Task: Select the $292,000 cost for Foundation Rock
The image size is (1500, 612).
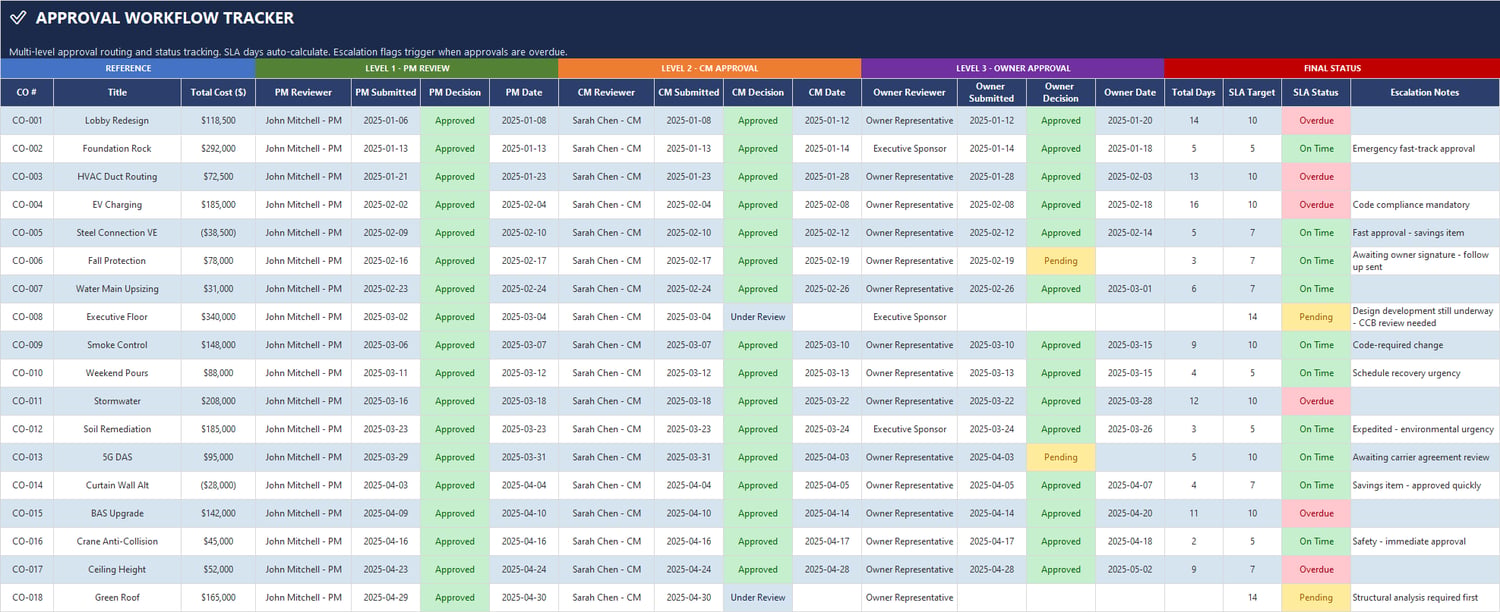Action: pyautogui.click(x=219, y=148)
